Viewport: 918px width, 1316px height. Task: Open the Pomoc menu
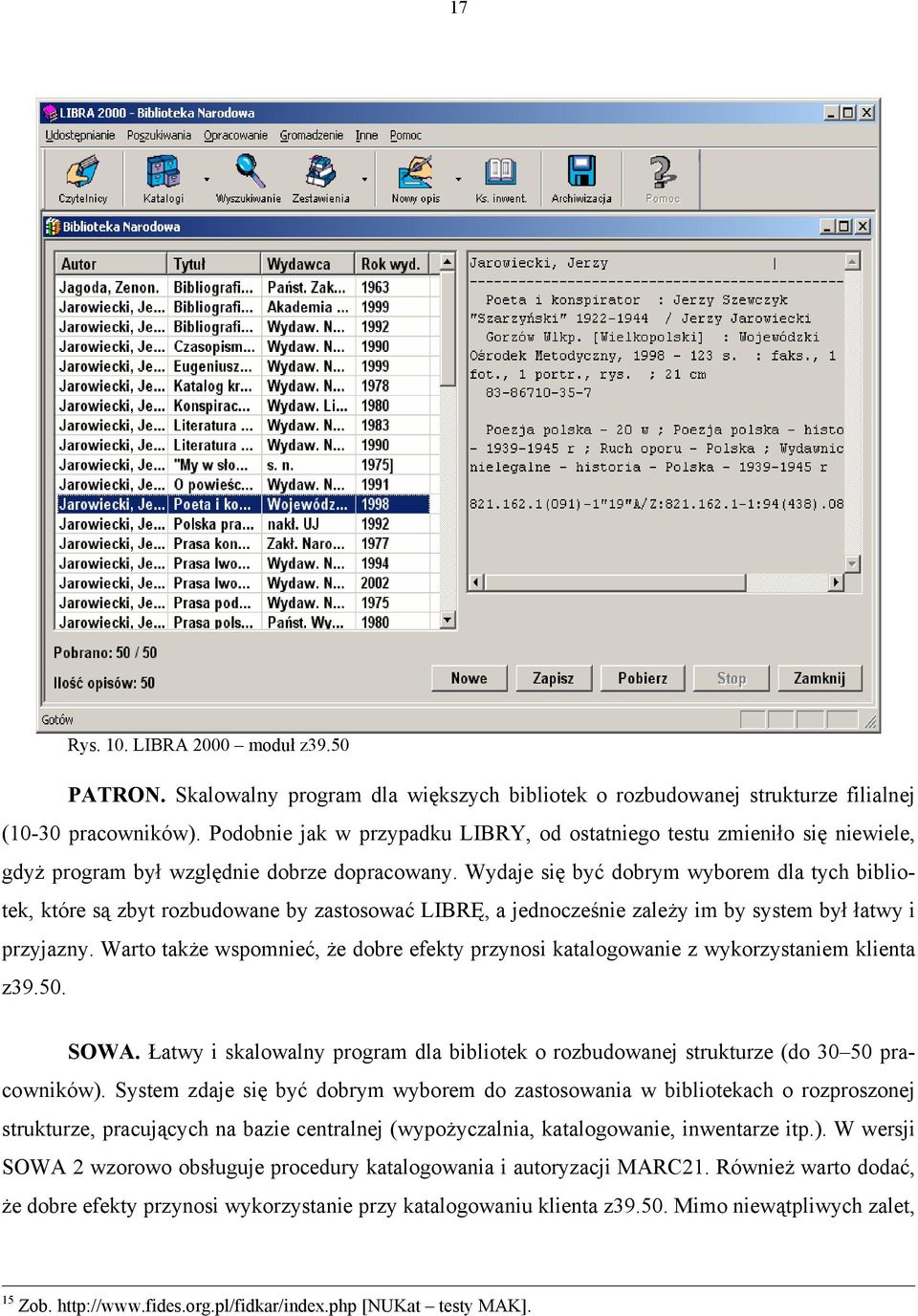(x=405, y=136)
